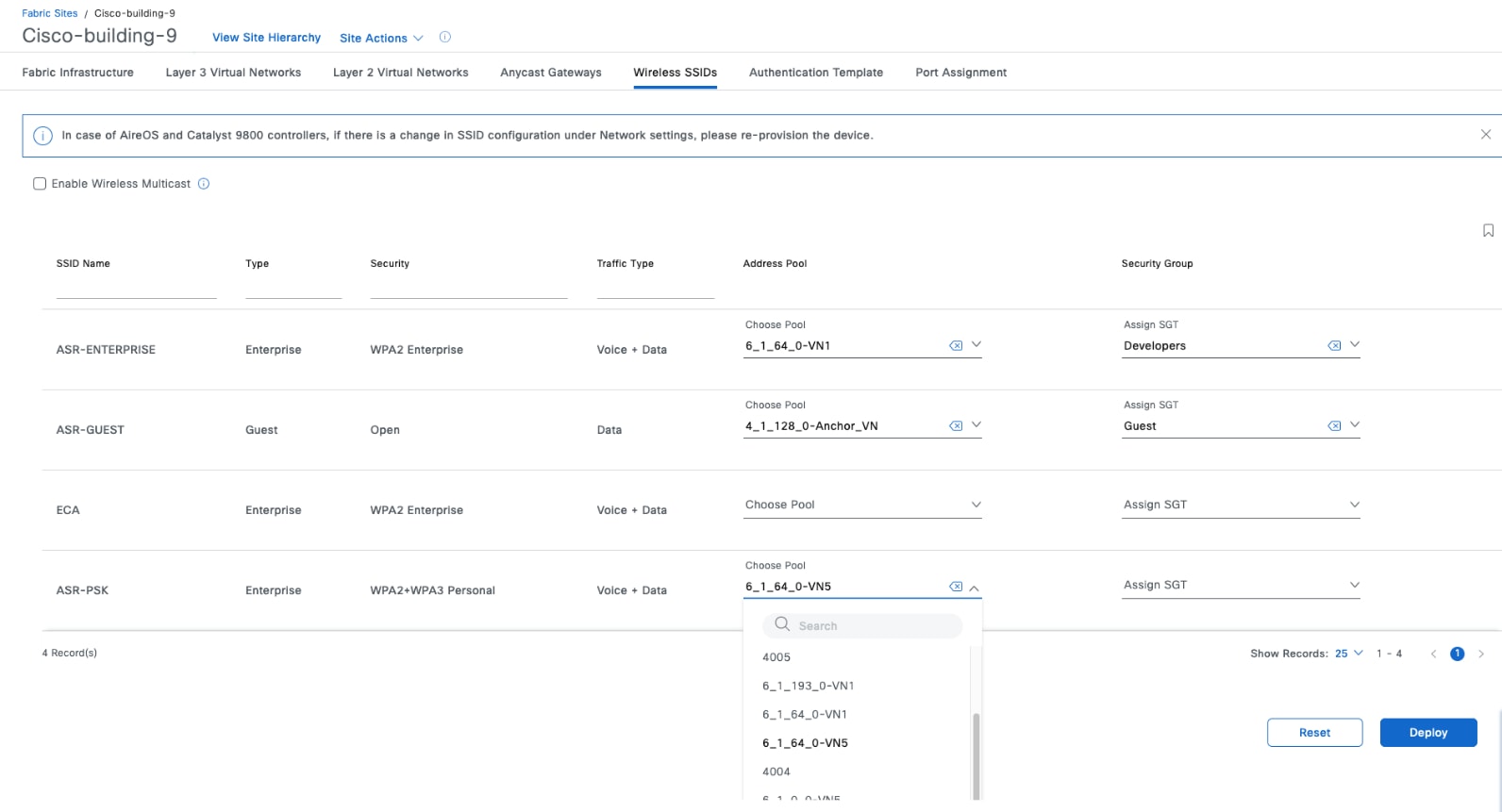This screenshot has width=1502, height=812.
Task: Enable Wireless Multicast checkbox
Action: pyautogui.click(x=40, y=184)
